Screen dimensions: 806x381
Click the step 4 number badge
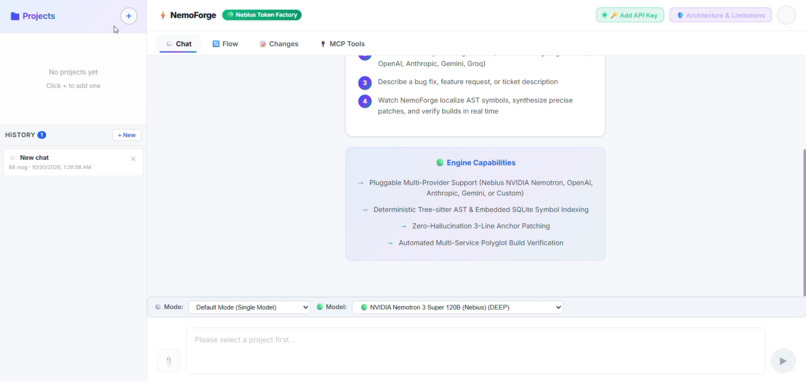click(x=364, y=101)
